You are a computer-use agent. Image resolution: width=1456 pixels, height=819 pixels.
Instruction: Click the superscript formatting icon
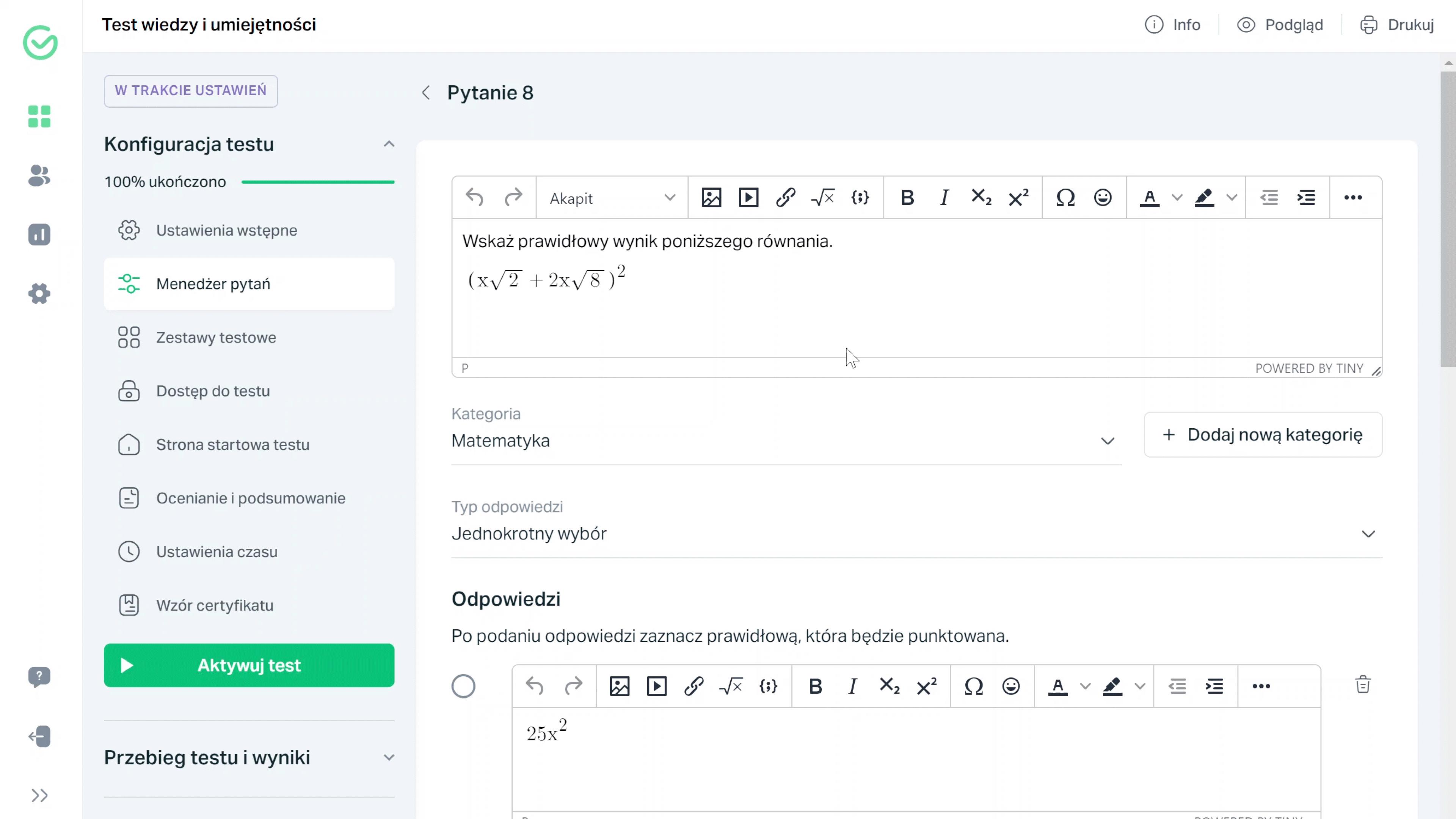point(1018,197)
